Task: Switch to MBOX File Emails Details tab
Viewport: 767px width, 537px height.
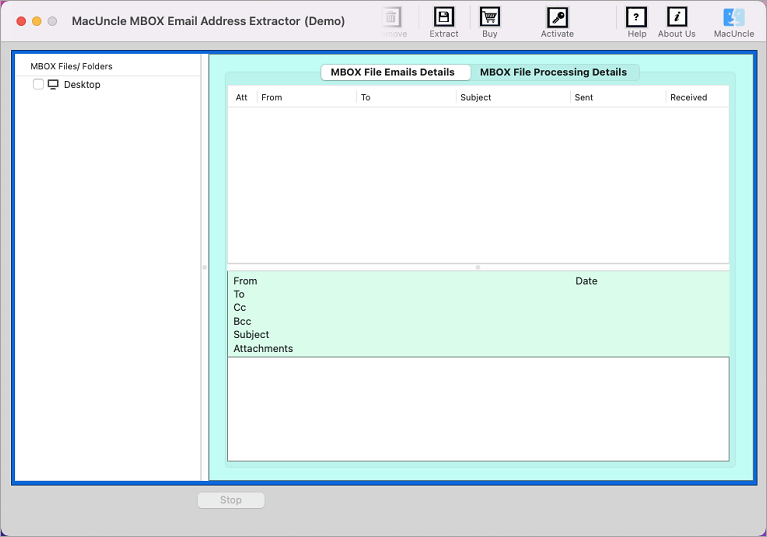Action: 395,72
